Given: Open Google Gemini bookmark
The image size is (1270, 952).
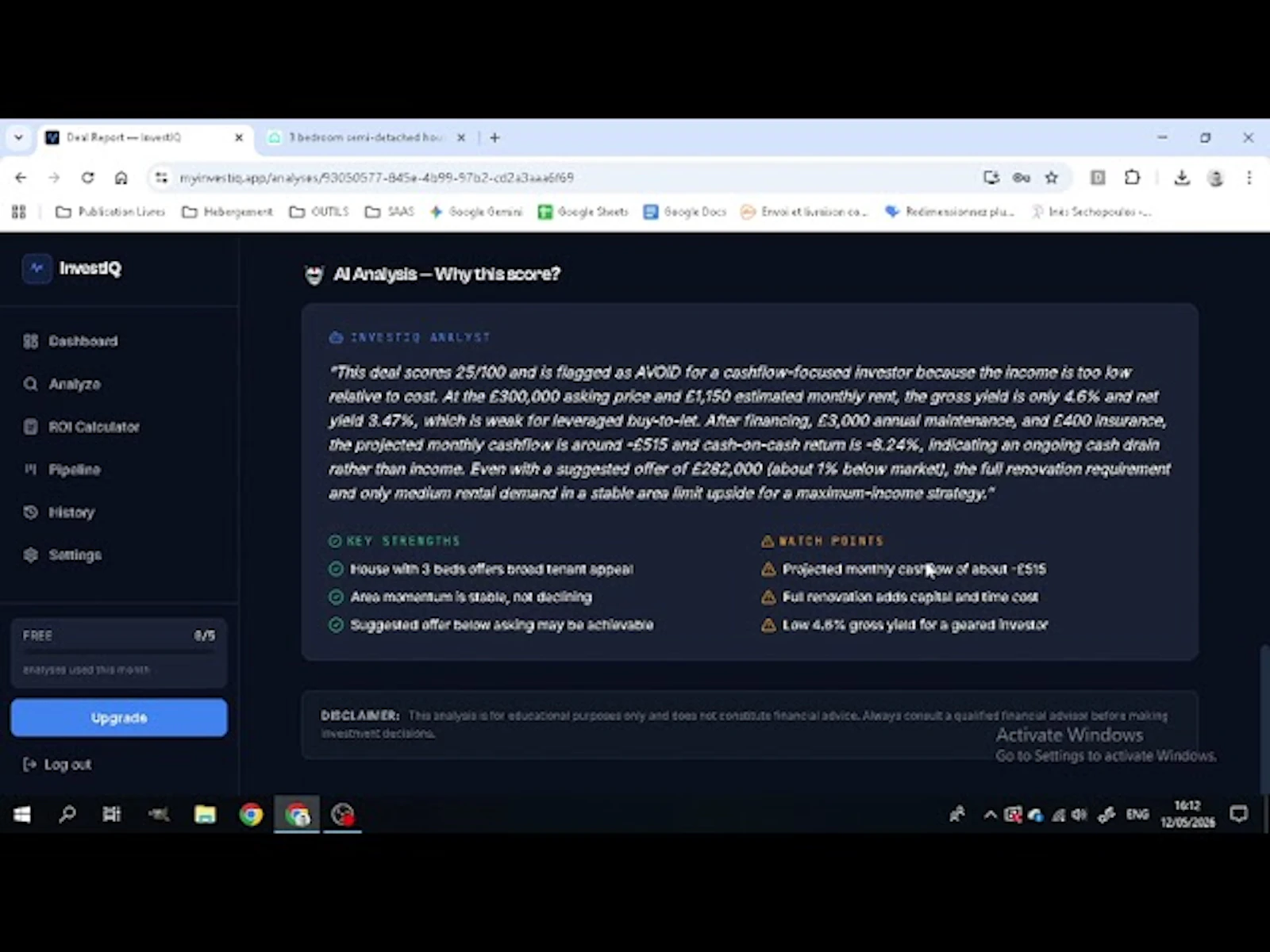Looking at the screenshot, I should tap(476, 212).
